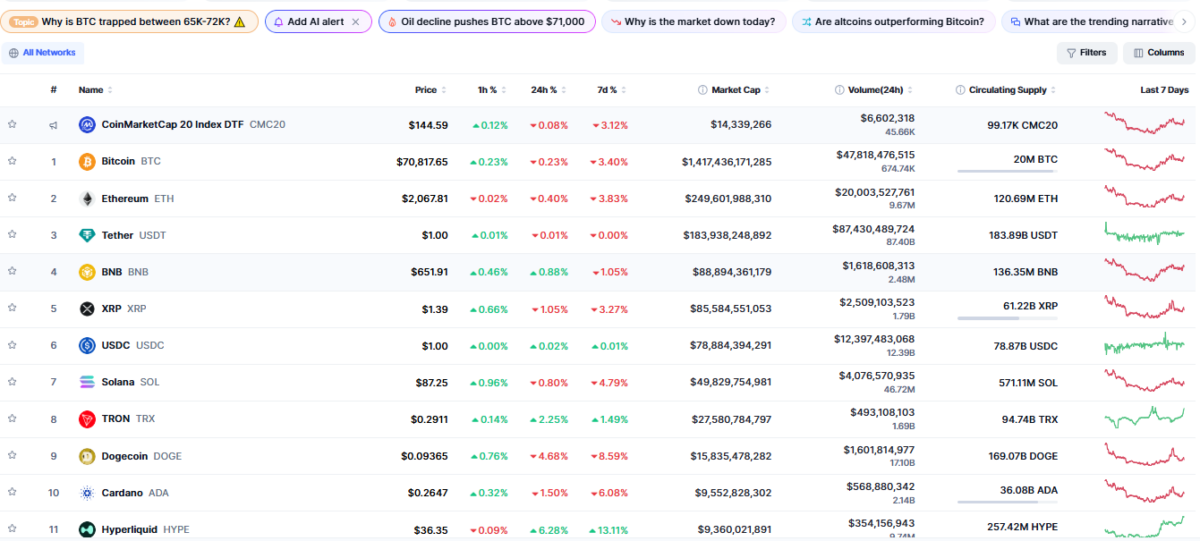Open the Ethereum ETH link

138,198
